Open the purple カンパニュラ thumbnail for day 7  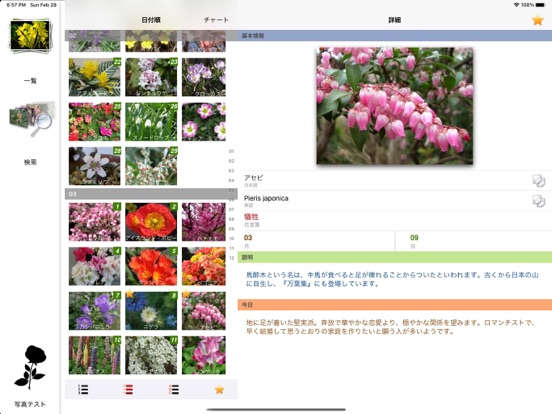(95, 311)
